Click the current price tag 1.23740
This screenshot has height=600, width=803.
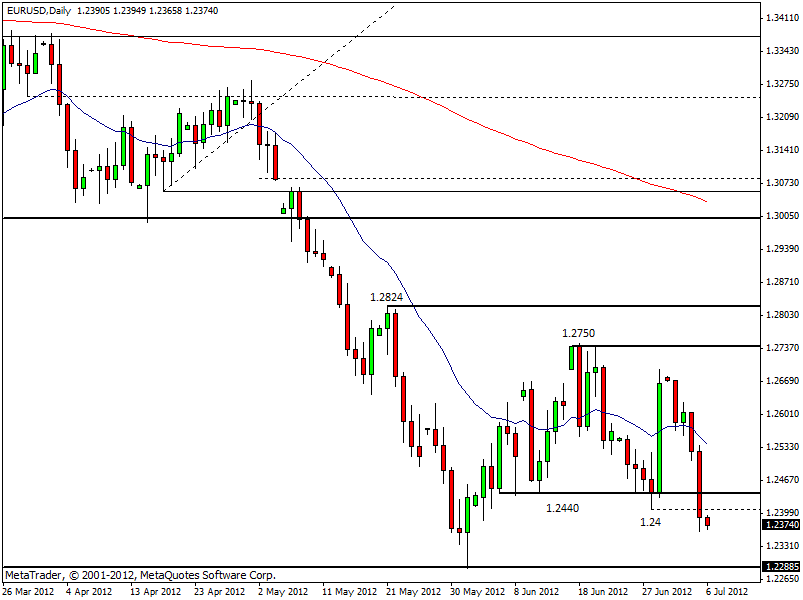tap(780, 524)
